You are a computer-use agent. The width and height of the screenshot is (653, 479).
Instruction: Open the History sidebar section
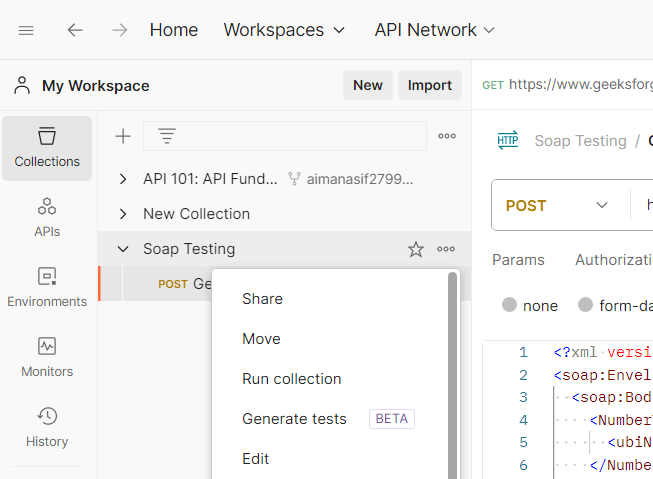(47, 428)
